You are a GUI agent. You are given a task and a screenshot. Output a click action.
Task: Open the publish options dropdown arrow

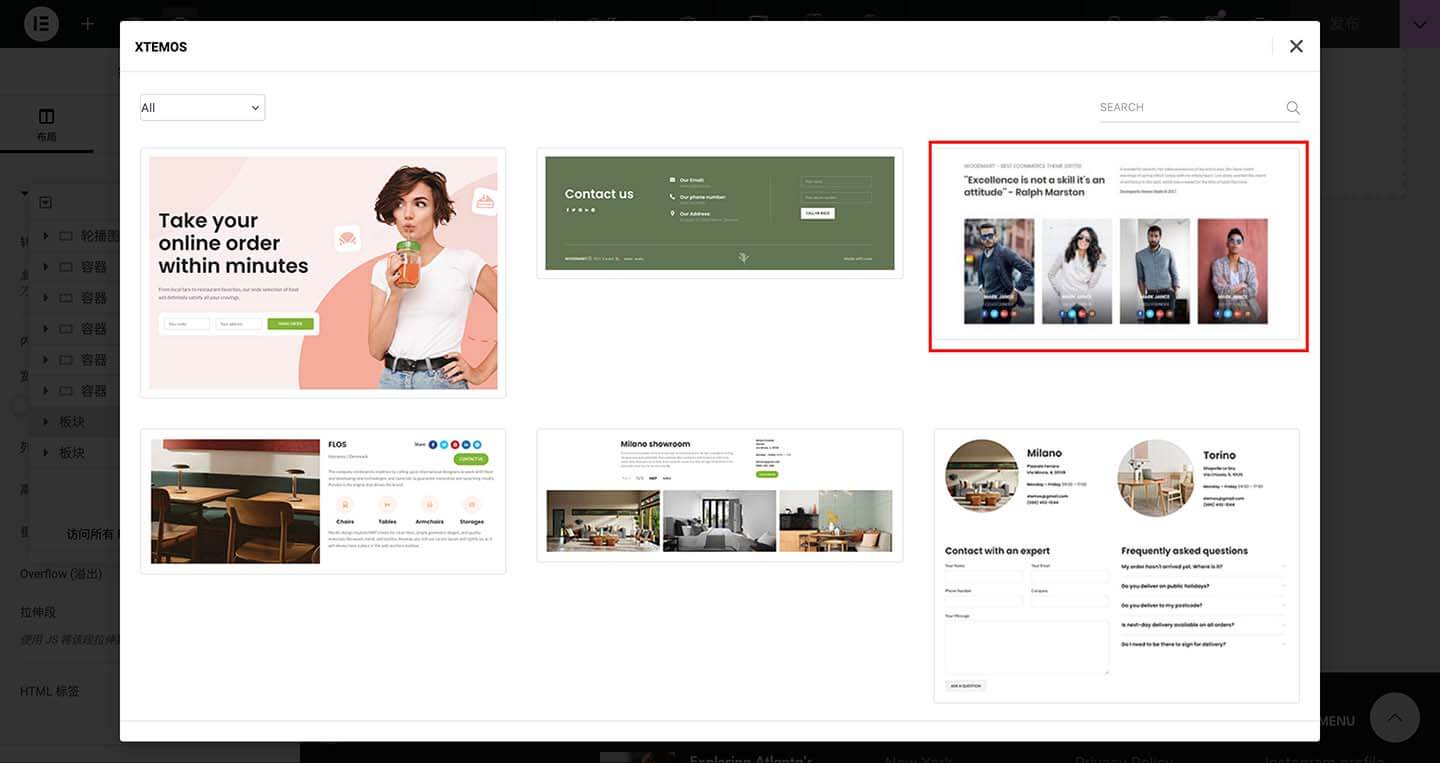pyautogui.click(x=1420, y=24)
